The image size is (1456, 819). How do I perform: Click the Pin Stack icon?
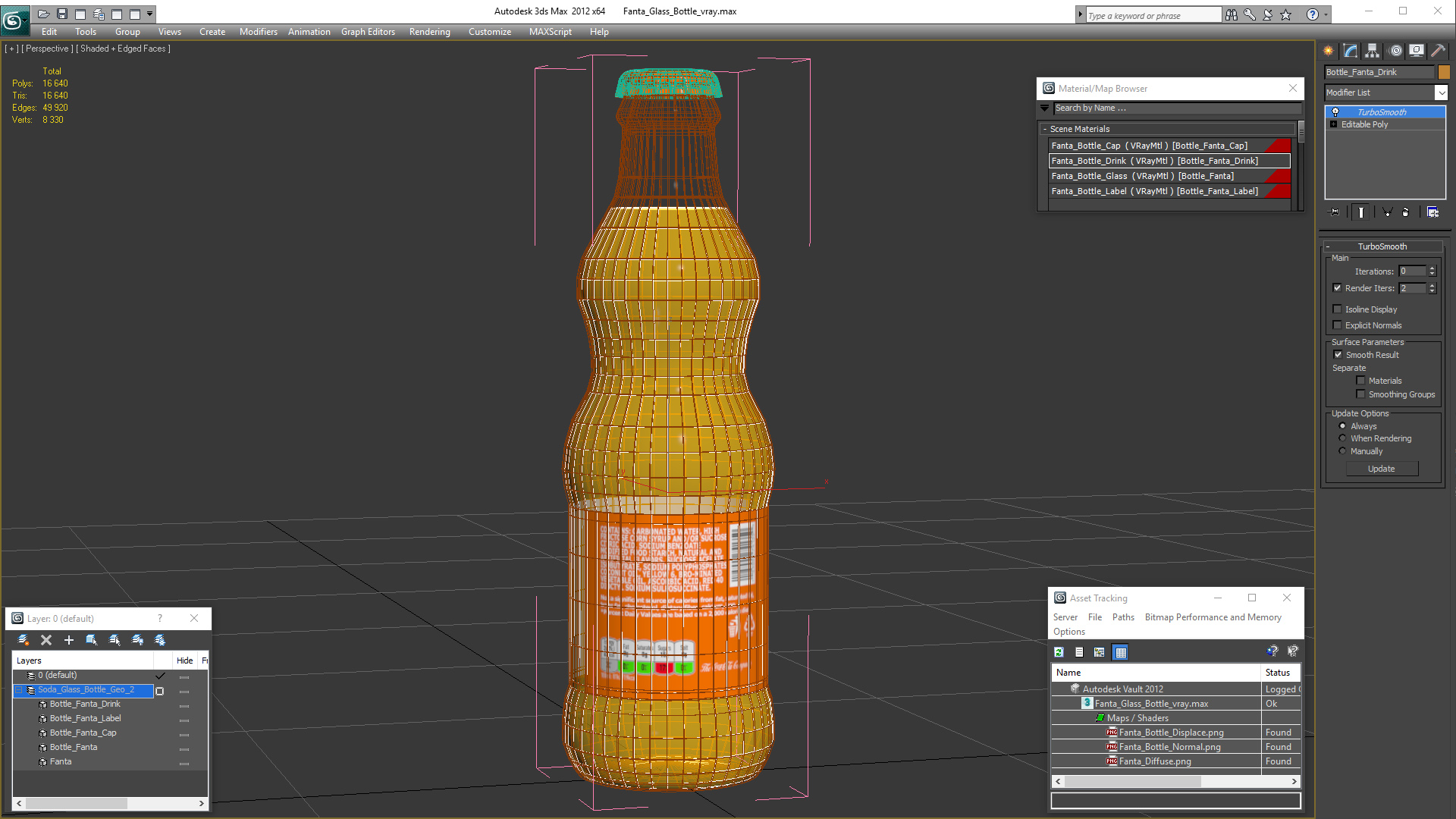point(1335,212)
